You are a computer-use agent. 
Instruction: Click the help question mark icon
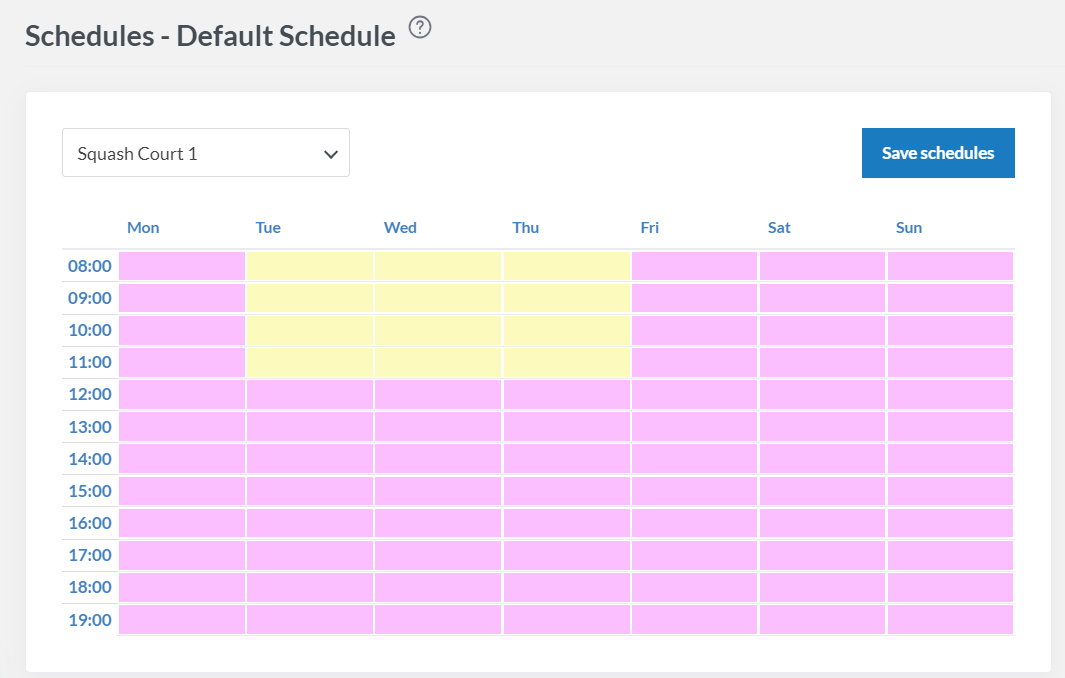click(x=421, y=29)
